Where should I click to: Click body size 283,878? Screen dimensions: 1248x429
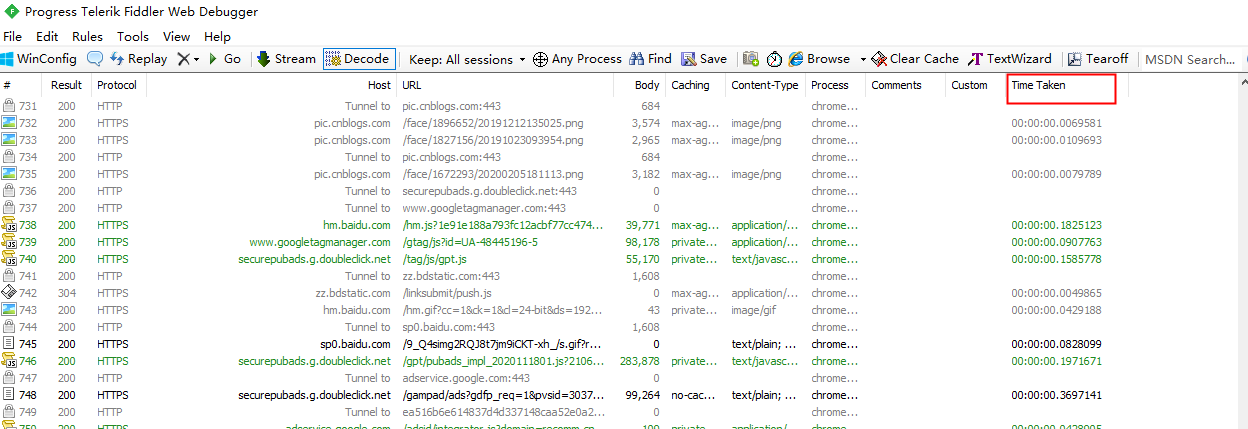point(640,361)
